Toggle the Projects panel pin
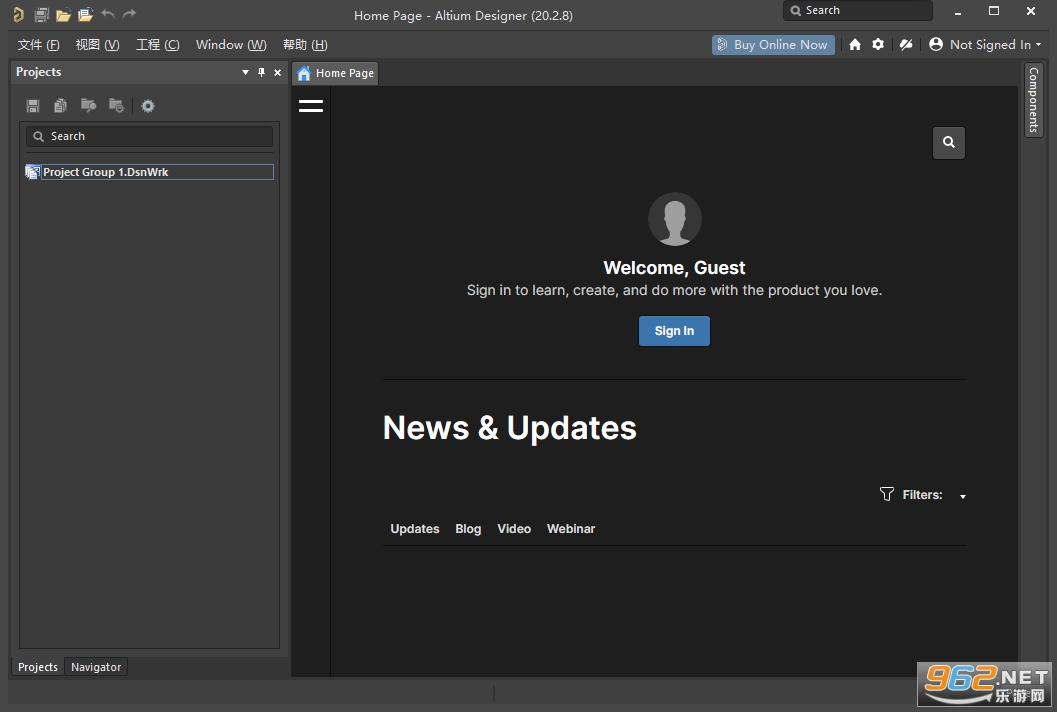This screenshot has height=712, width=1057. click(x=262, y=72)
